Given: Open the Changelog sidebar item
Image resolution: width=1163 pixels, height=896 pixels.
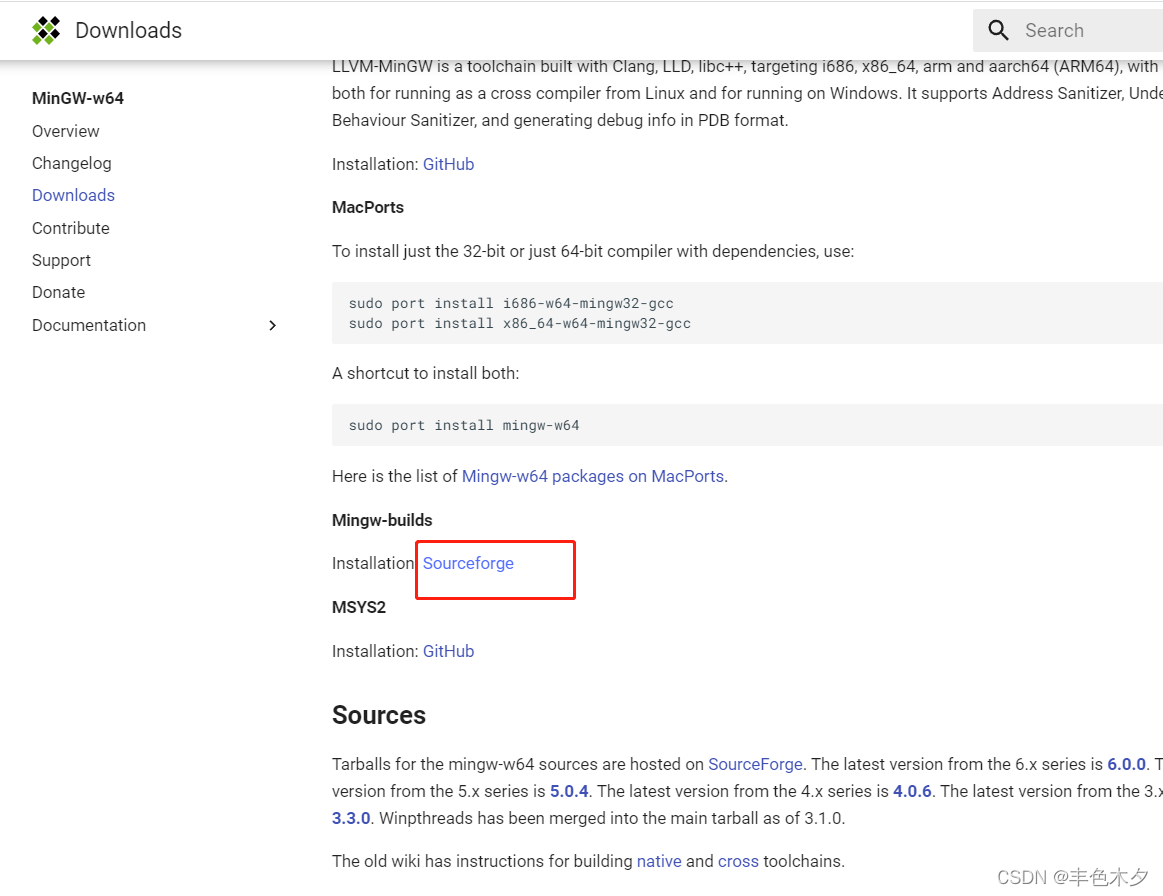Looking at the screenshot, I should [71, 163].
